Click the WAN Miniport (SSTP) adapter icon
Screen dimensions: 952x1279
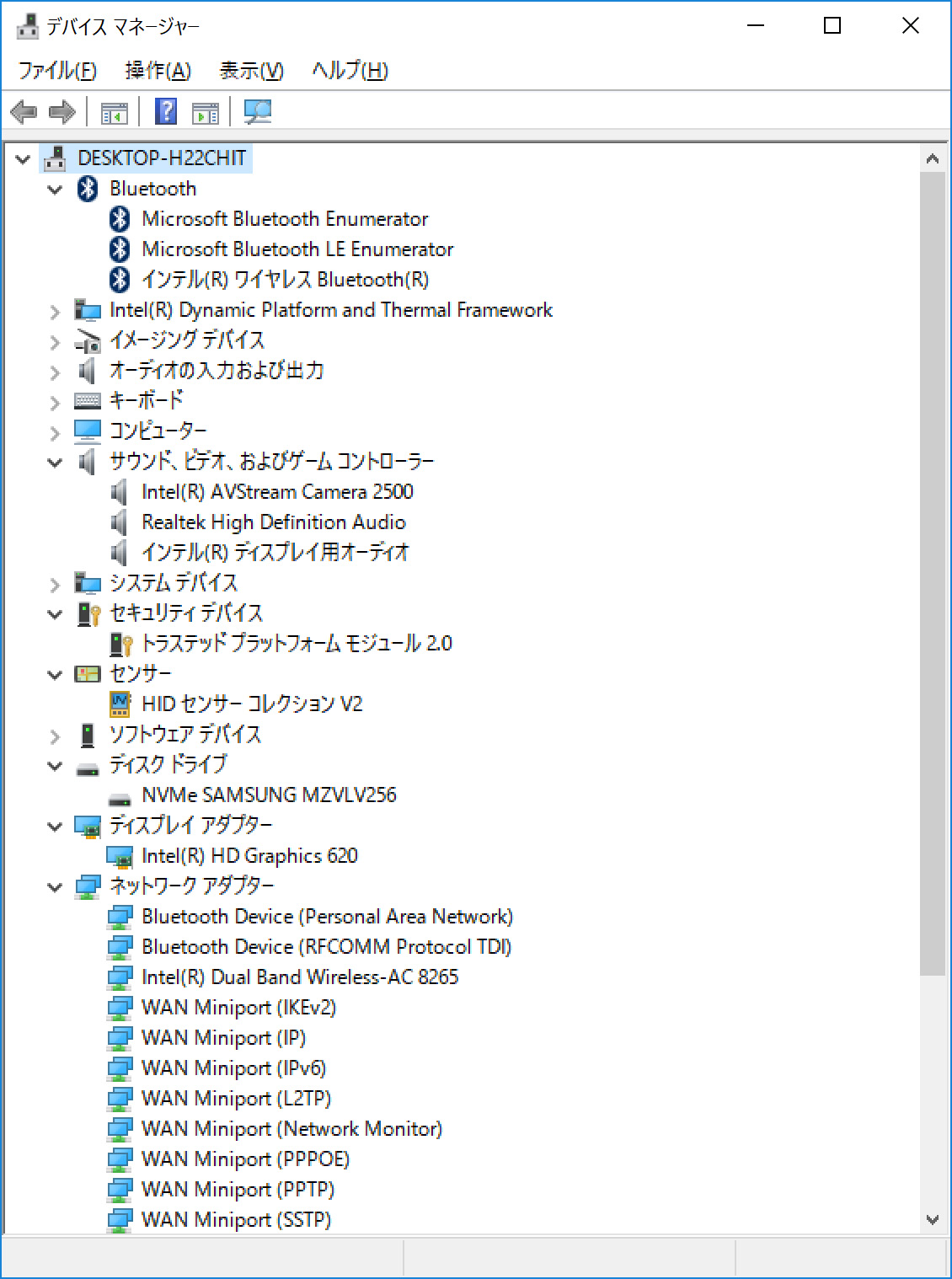[120, 1220]
